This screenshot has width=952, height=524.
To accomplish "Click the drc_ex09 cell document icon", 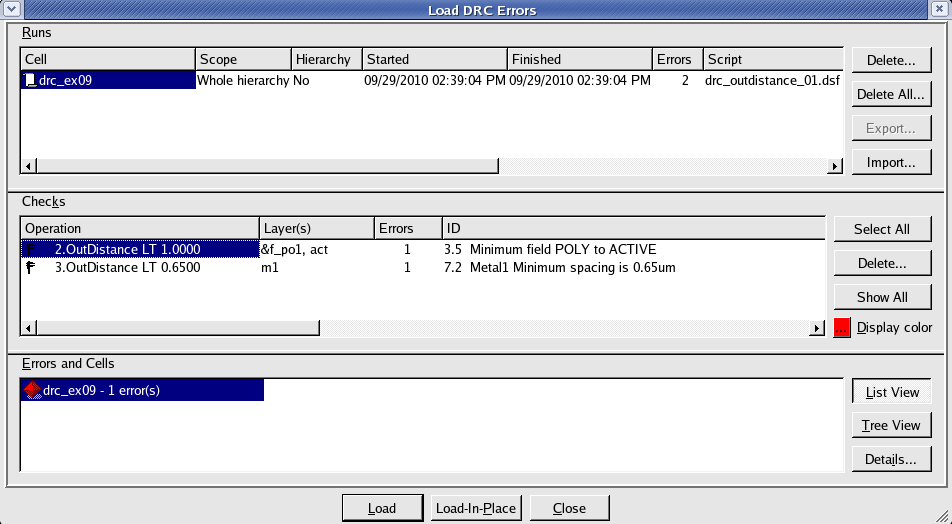I will pos(31,80).
